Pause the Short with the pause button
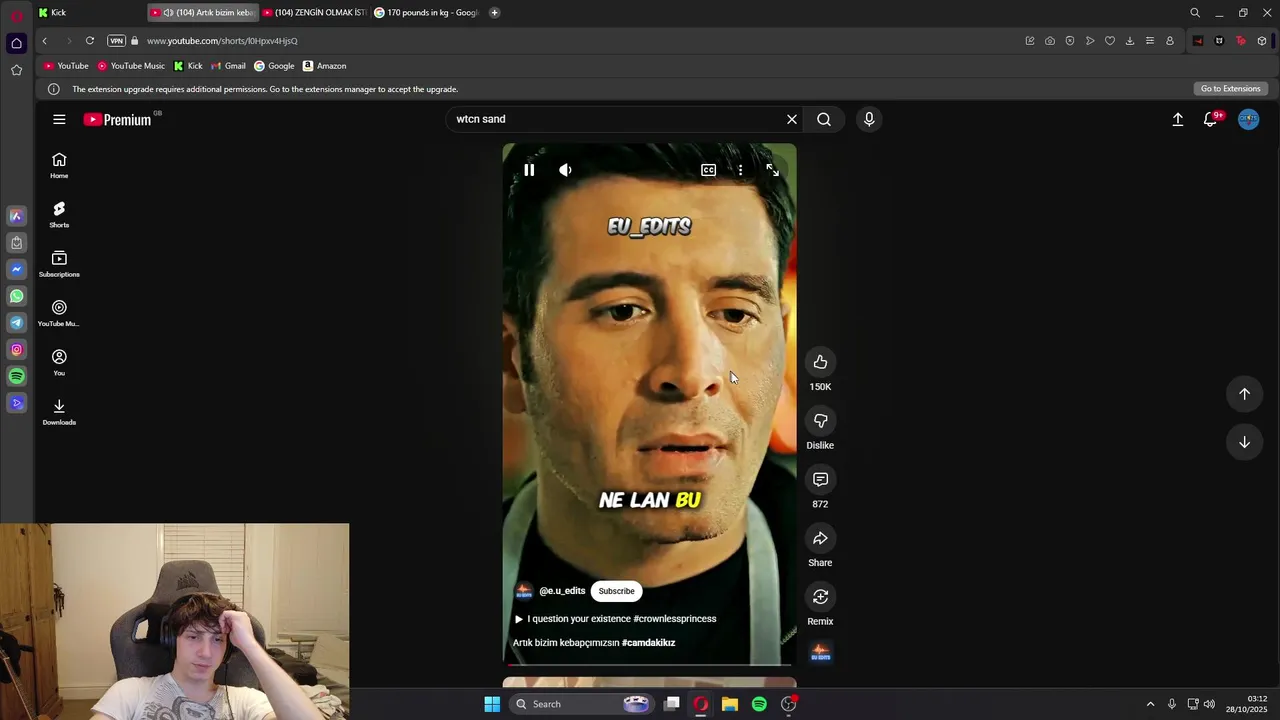 [x=529, y=170]
